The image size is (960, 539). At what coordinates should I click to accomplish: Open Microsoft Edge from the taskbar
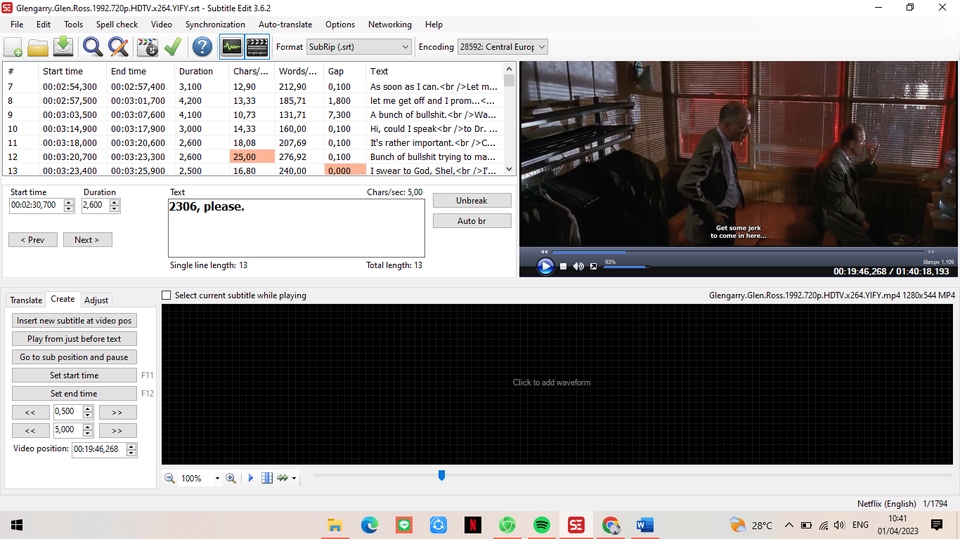(x=369, y=525)
